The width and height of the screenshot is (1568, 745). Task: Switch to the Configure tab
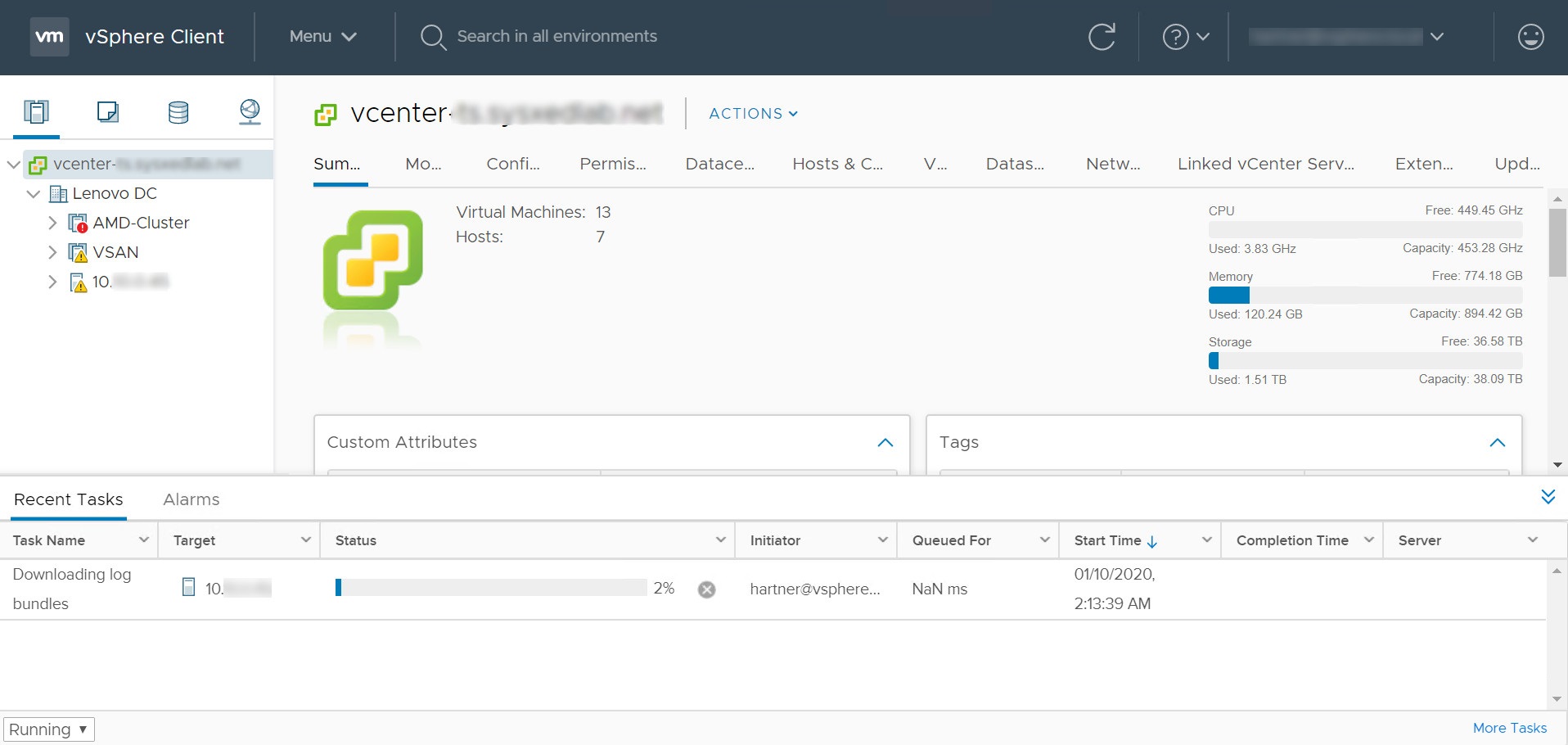(513, 164)
